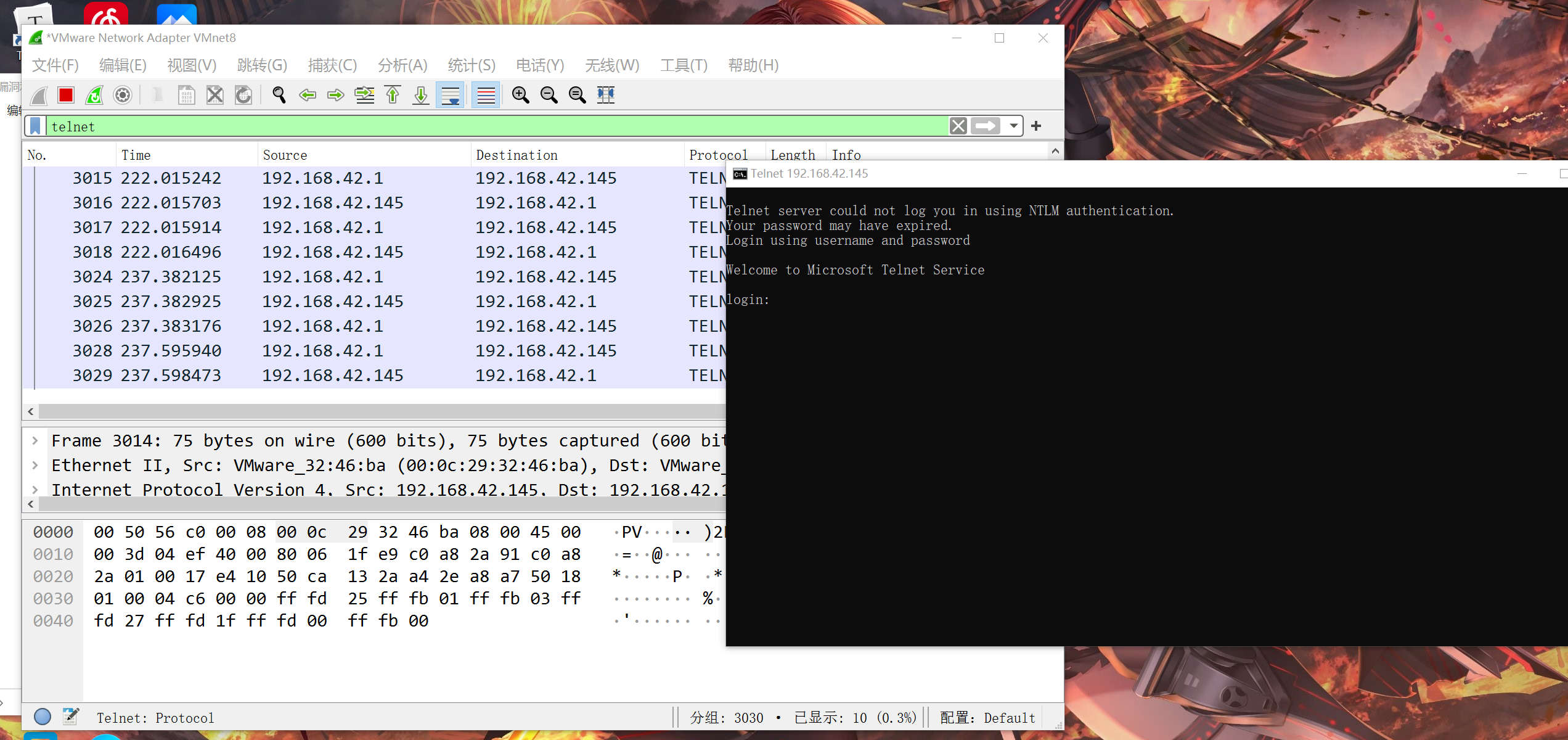Close the capture file icon
This screenshot has width=1568, height=740.
(214, 95)
